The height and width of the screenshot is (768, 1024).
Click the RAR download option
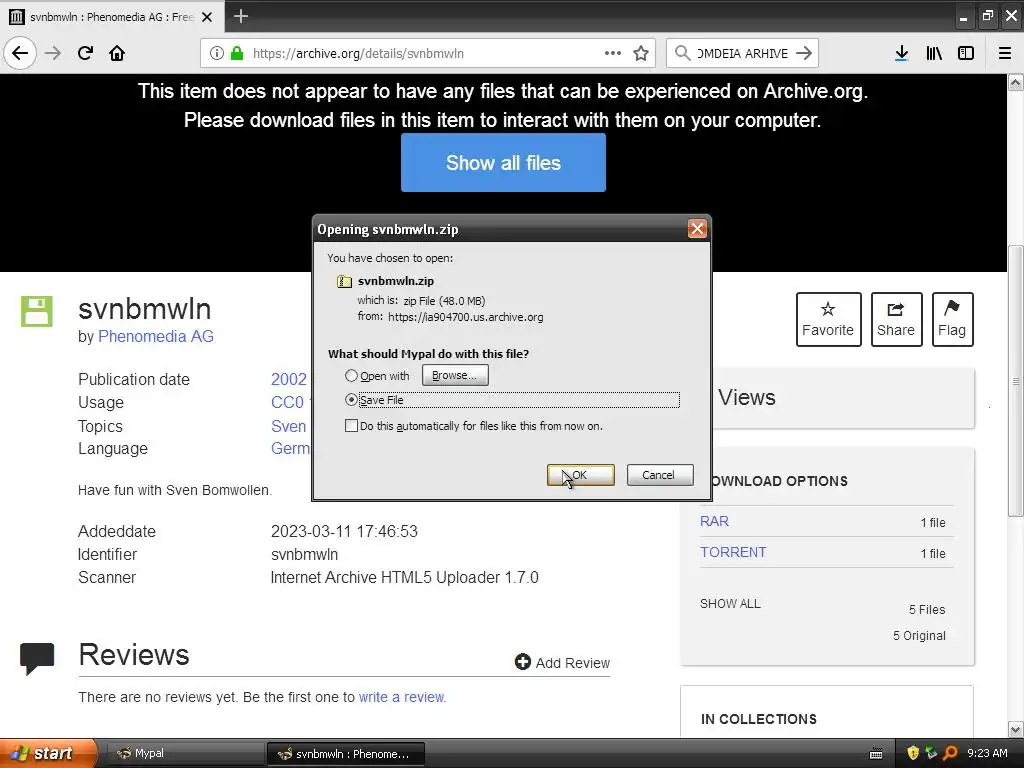[714, 521]
